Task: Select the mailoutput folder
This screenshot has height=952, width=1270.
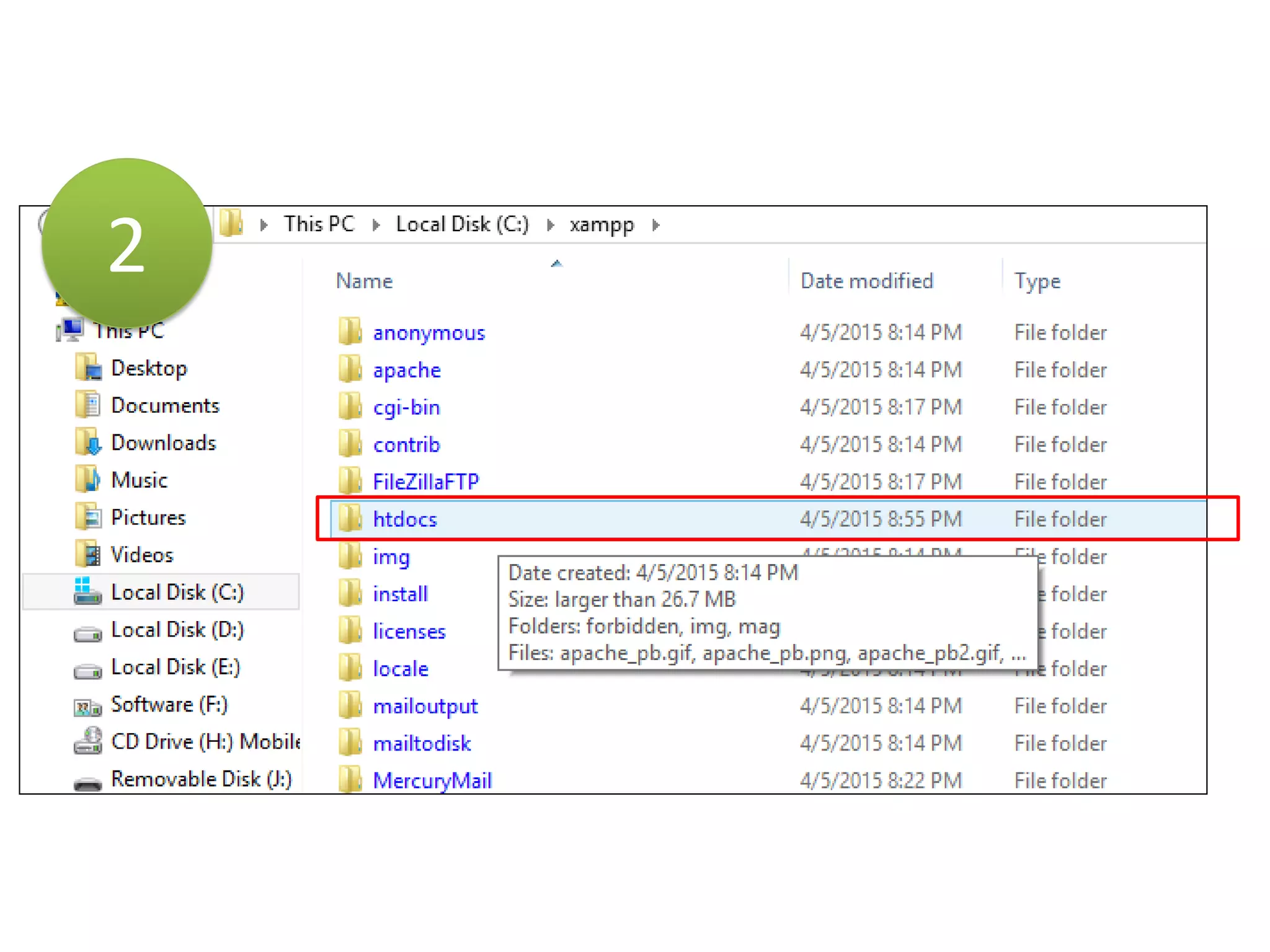Action: [425, 707]
